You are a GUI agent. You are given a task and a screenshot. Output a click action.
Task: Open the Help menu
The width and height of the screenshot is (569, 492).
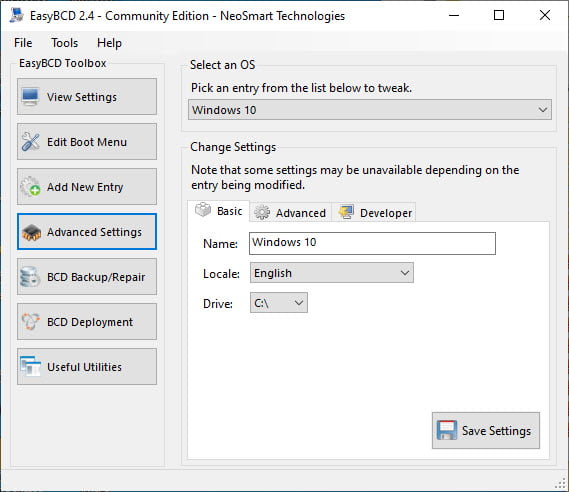109,43
